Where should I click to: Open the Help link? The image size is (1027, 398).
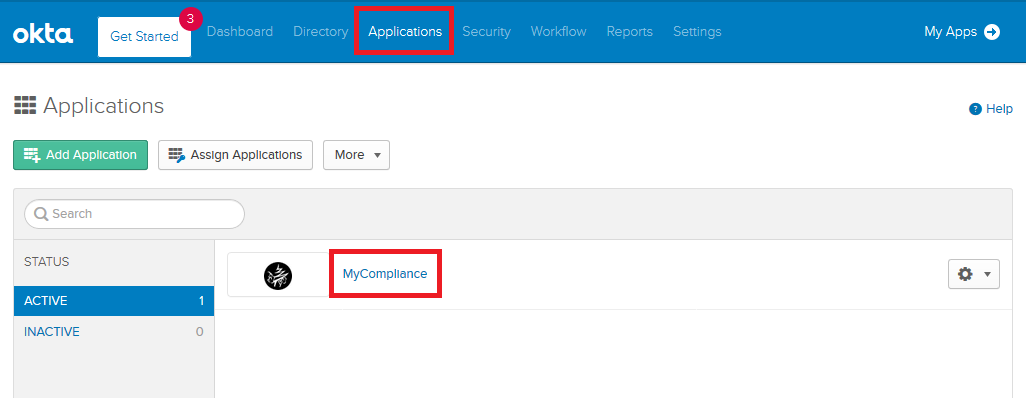tap(991, 109)
